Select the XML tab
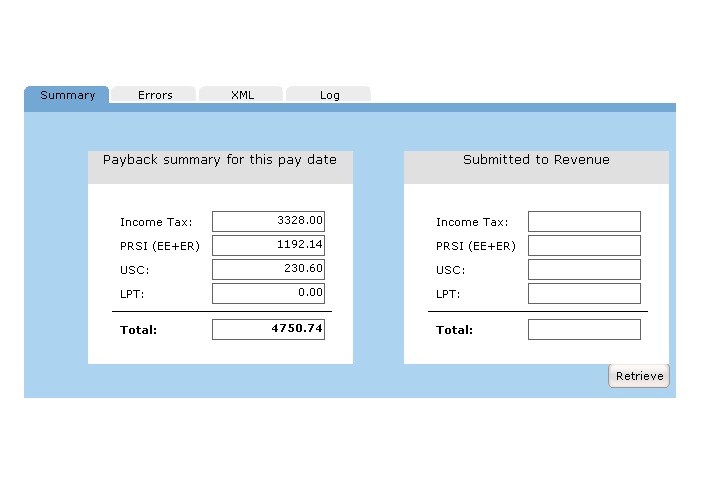 pyautogui.click(x=242, y=95)
